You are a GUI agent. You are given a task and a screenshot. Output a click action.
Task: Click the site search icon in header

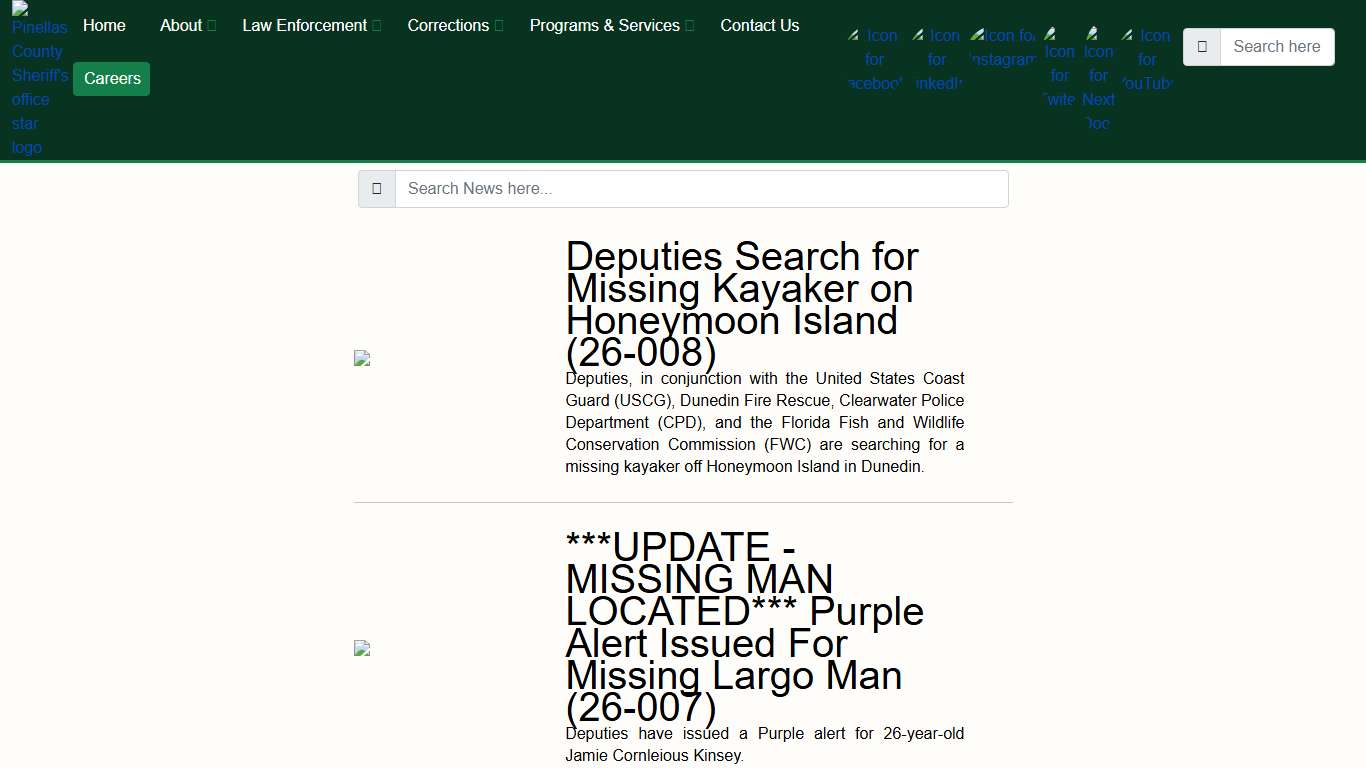(x=1202, y=47)
